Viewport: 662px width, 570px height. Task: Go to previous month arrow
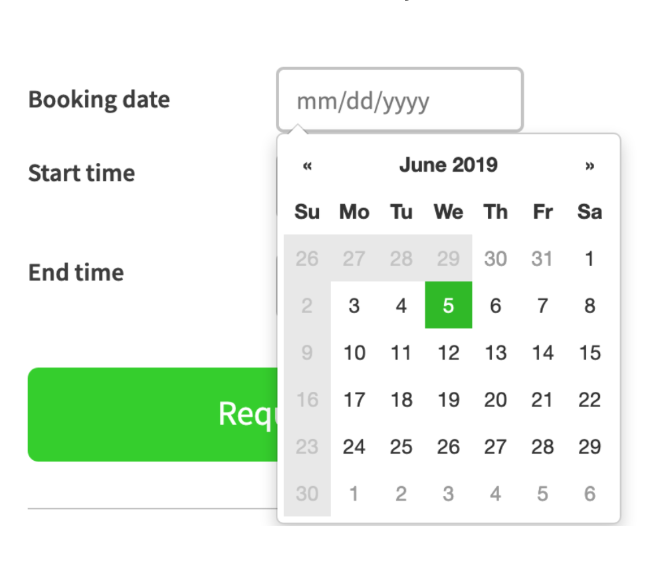coord(307,166)
